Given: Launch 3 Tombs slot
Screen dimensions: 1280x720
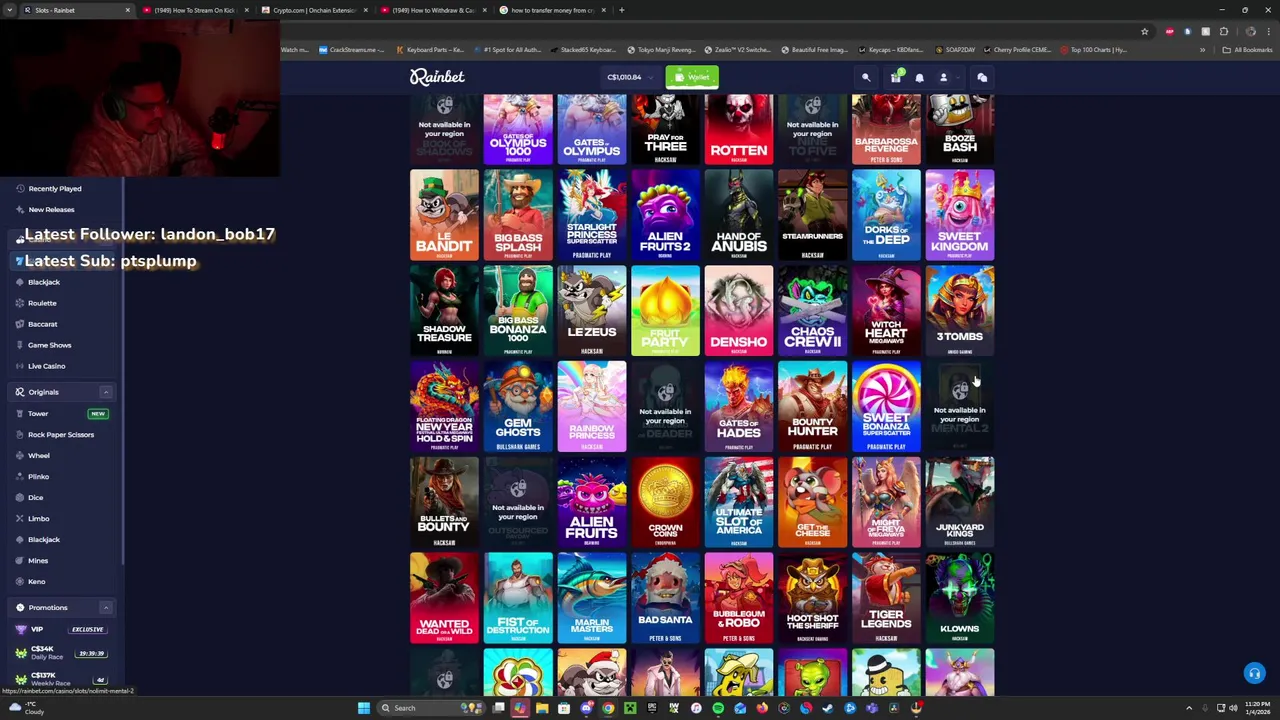Looking at the screenshot, I should click(x=960, y=311).
